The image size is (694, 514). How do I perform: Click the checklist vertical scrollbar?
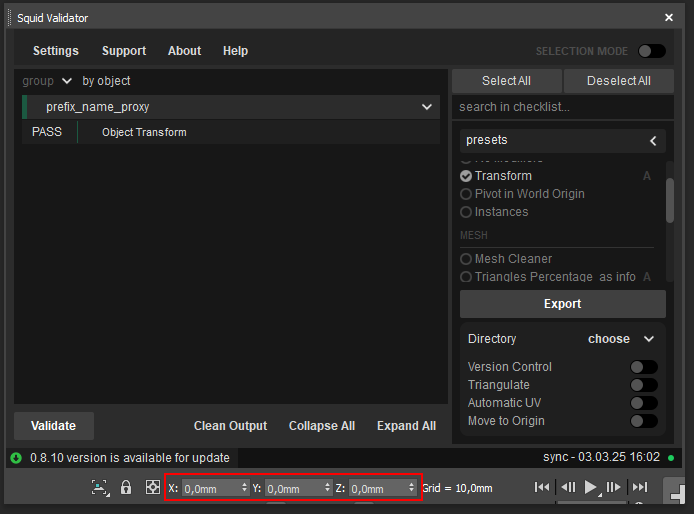(x=670, y=201)
